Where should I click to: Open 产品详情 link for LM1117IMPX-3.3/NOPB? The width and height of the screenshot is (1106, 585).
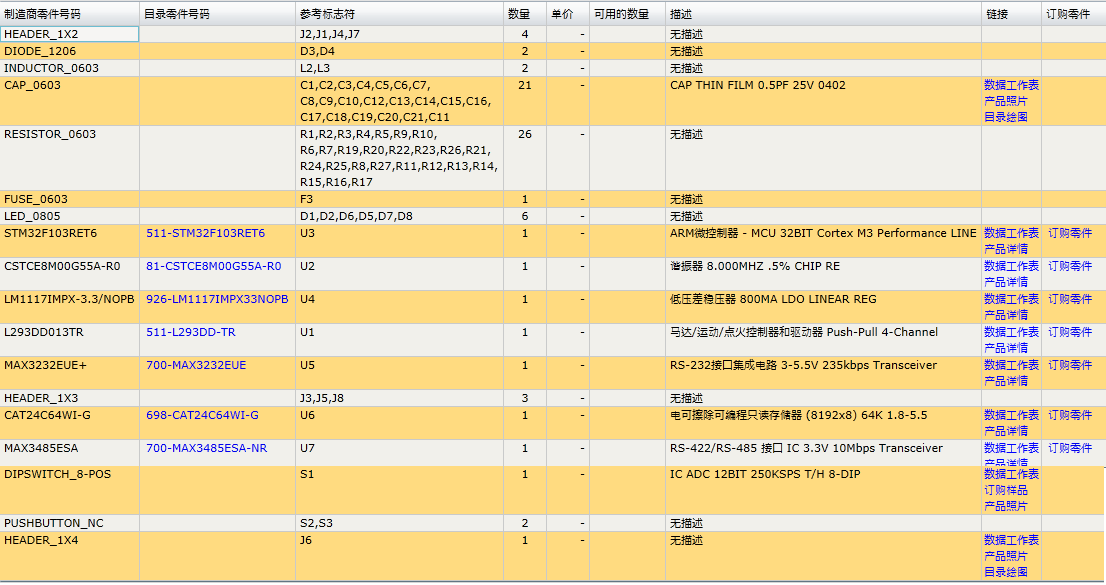point(1006,315)
